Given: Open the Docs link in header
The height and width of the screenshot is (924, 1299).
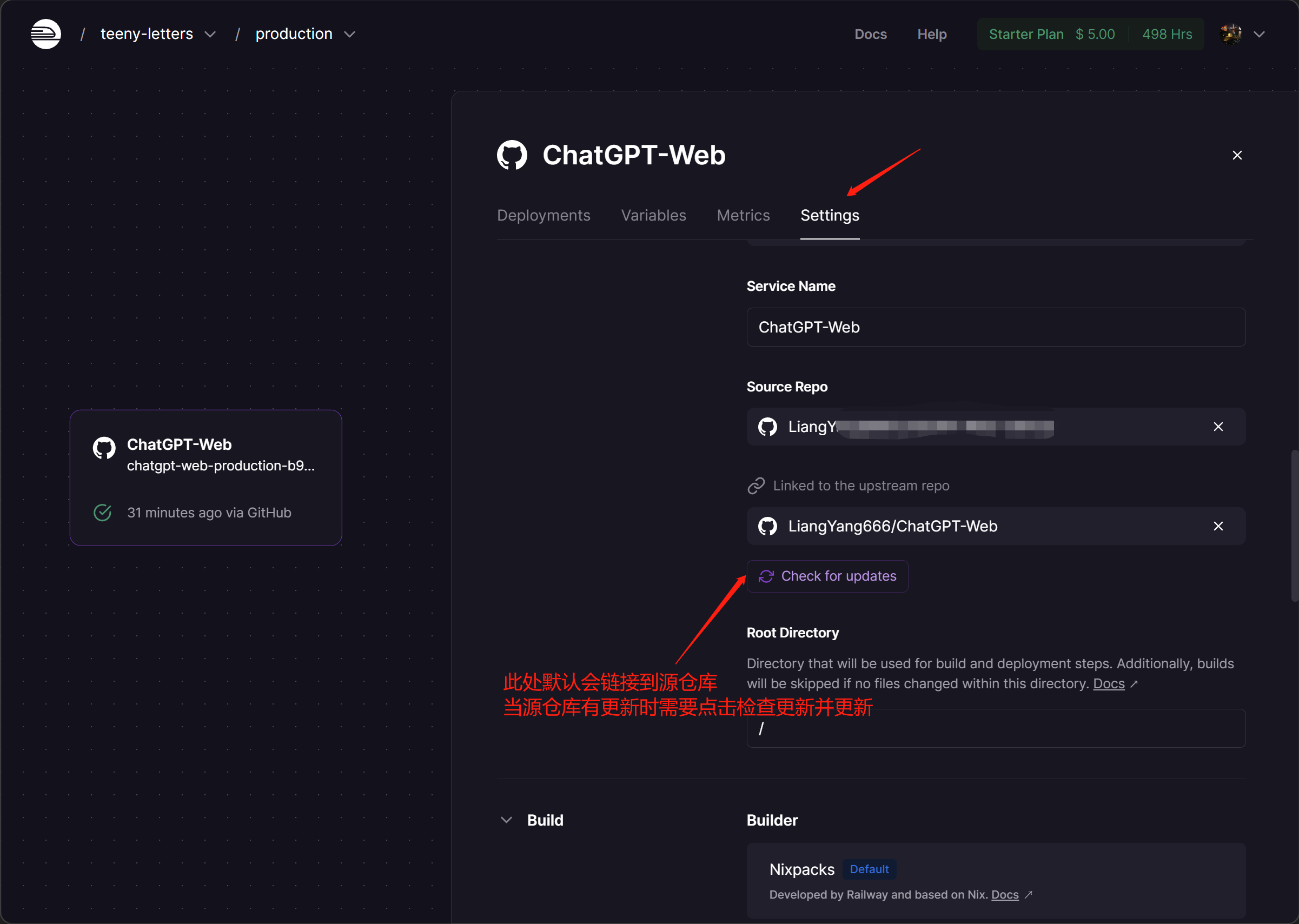Looking at the screenshot, I should tap(871, 34).
